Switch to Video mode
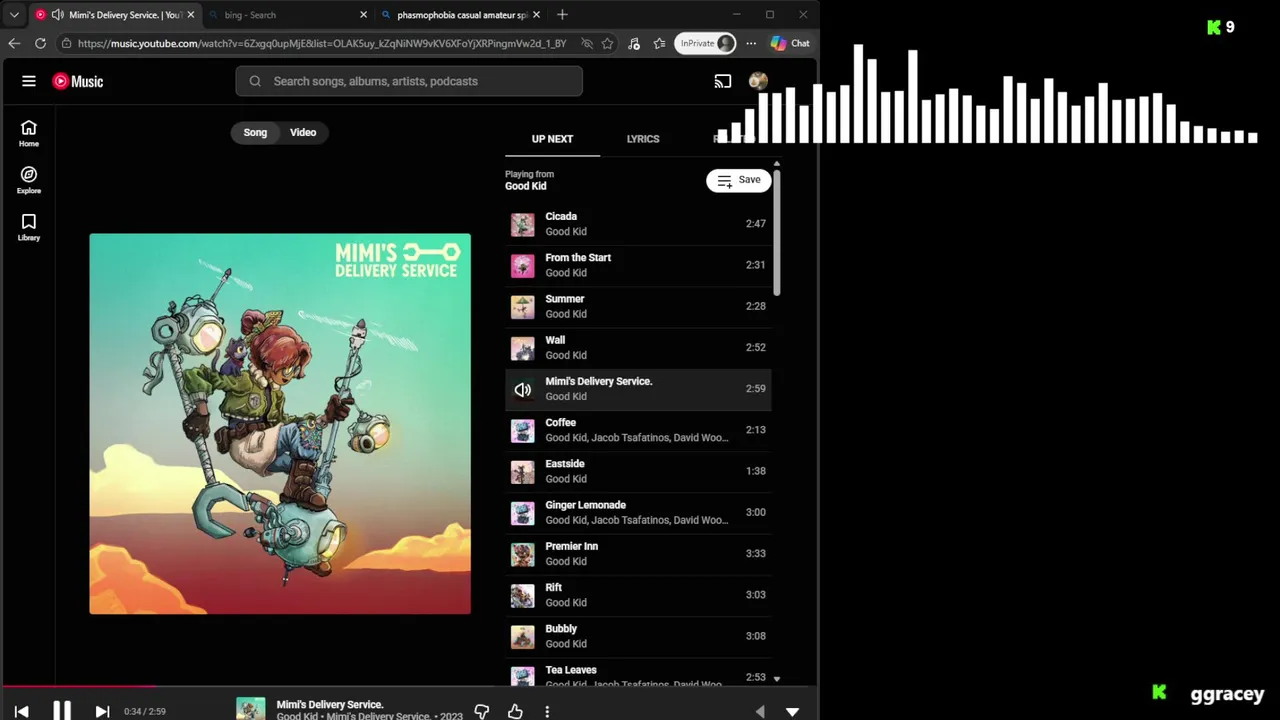Viewport: 1280px width, 720px height. [x=303, y=132]
